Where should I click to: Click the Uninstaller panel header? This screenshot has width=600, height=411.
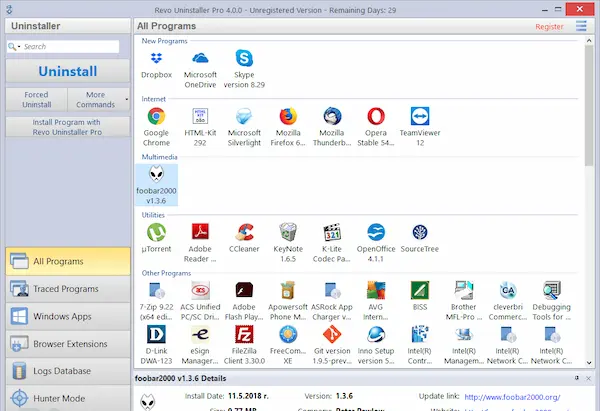68,26
